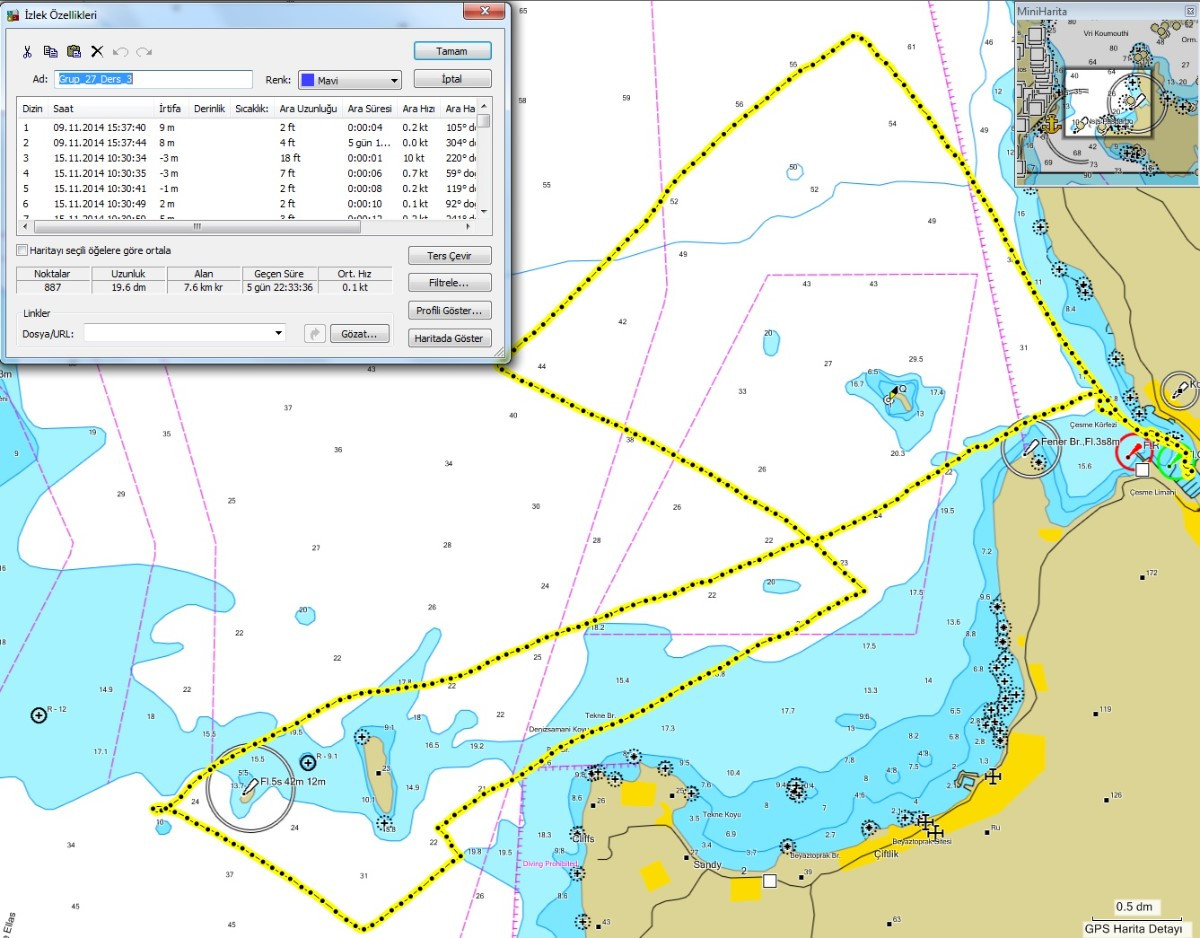Screen dimensions: 1200x938
Task: Click the Haritada Göster button
Action: pyautogui.click(x=450, y=338)
